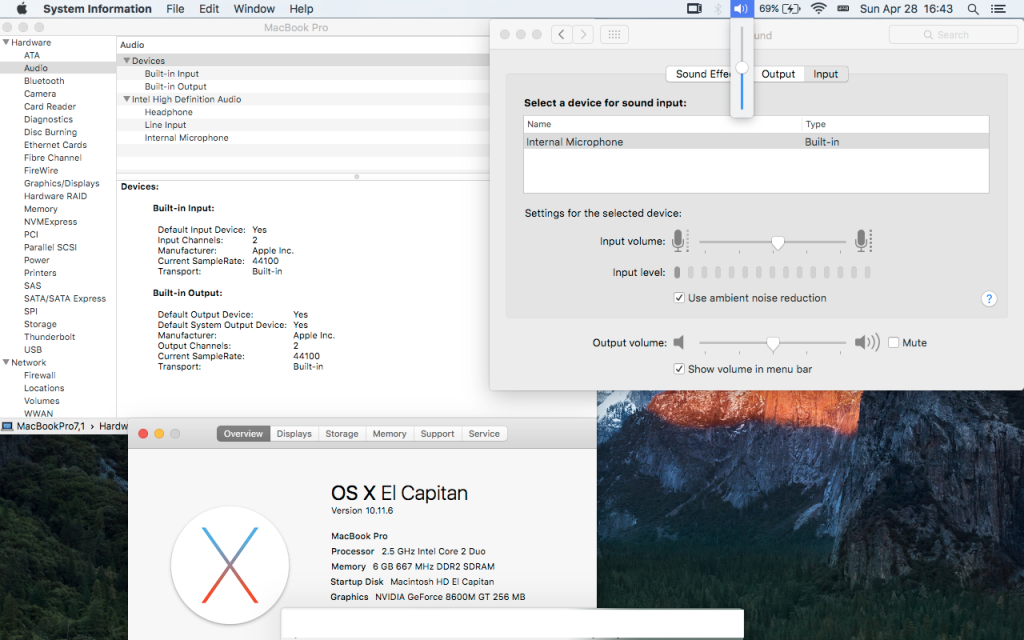Enable the Mute checkbox for output volume
Image resolution: width=1024 pixels, height=640 pixels.
click(x=893, y=342)
